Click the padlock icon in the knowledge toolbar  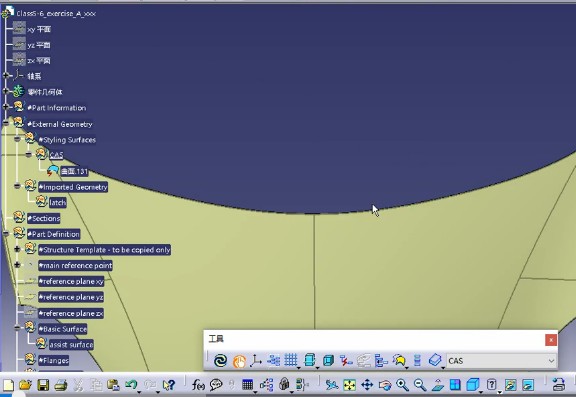coord(284,384)
